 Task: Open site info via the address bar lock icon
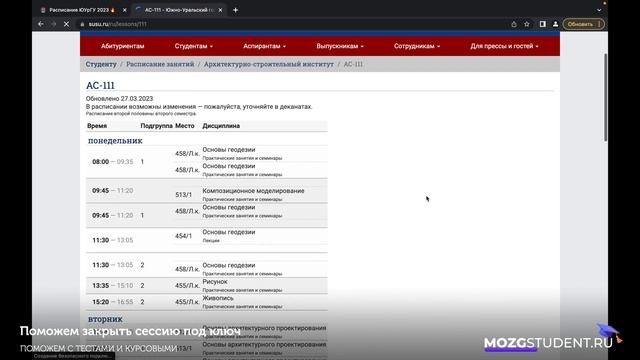click(82, 24)
